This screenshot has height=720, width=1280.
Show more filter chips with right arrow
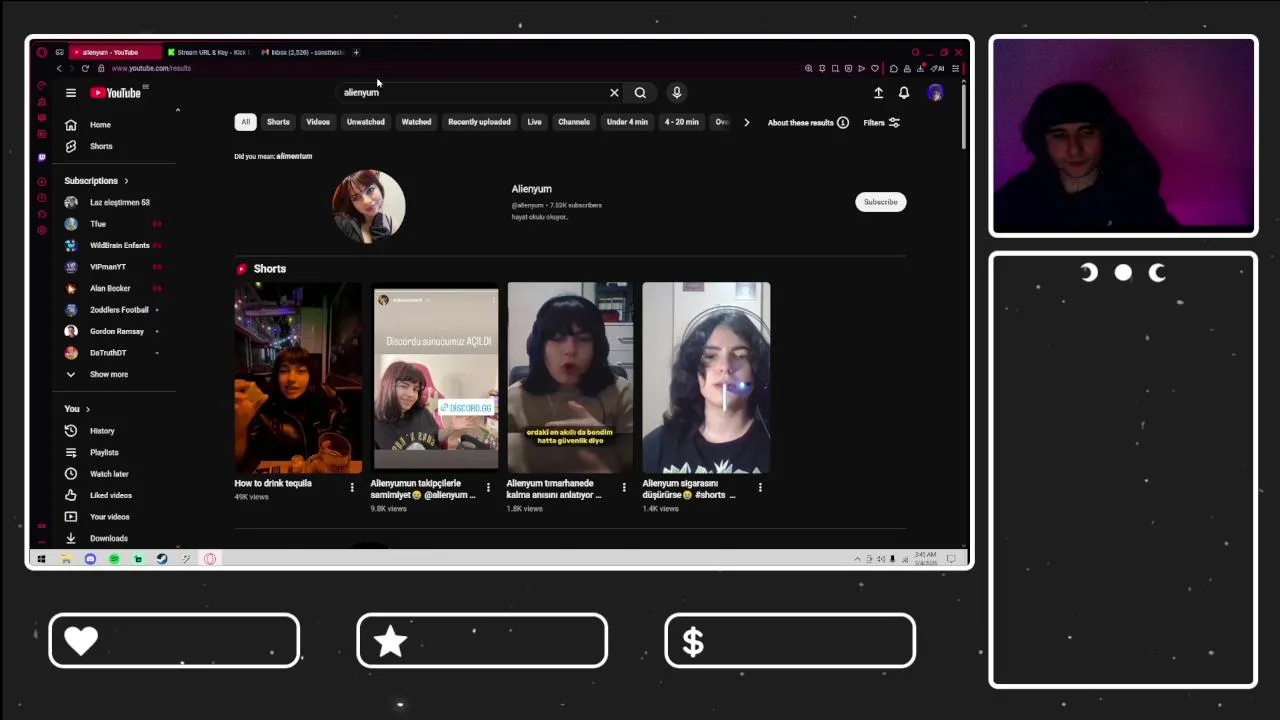tap(746, 122)
